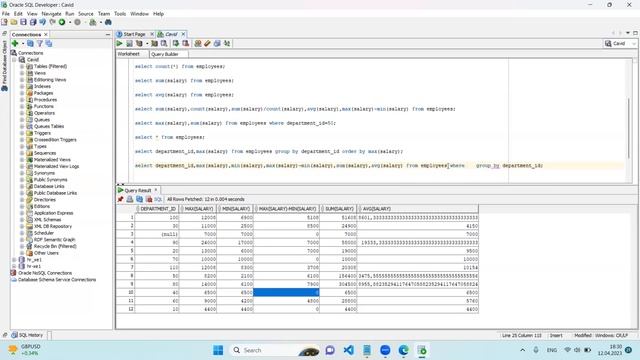
Task: Expand the Sequences node
Action: coord(22,153)
